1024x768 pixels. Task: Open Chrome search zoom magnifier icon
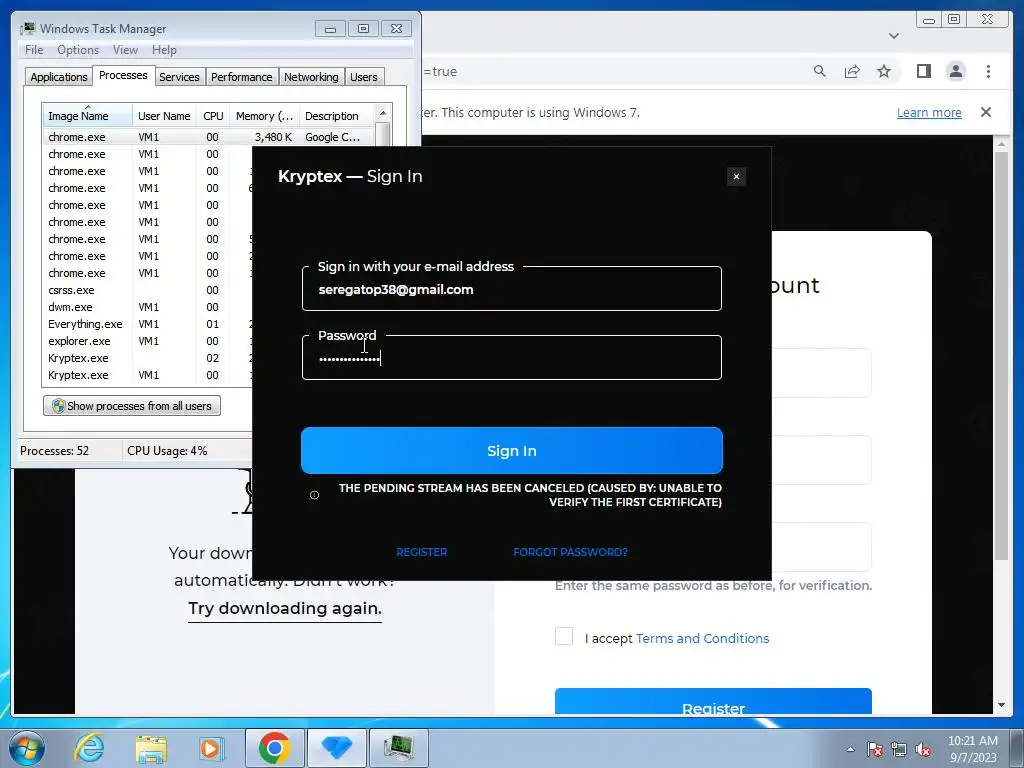coord(820,71)
